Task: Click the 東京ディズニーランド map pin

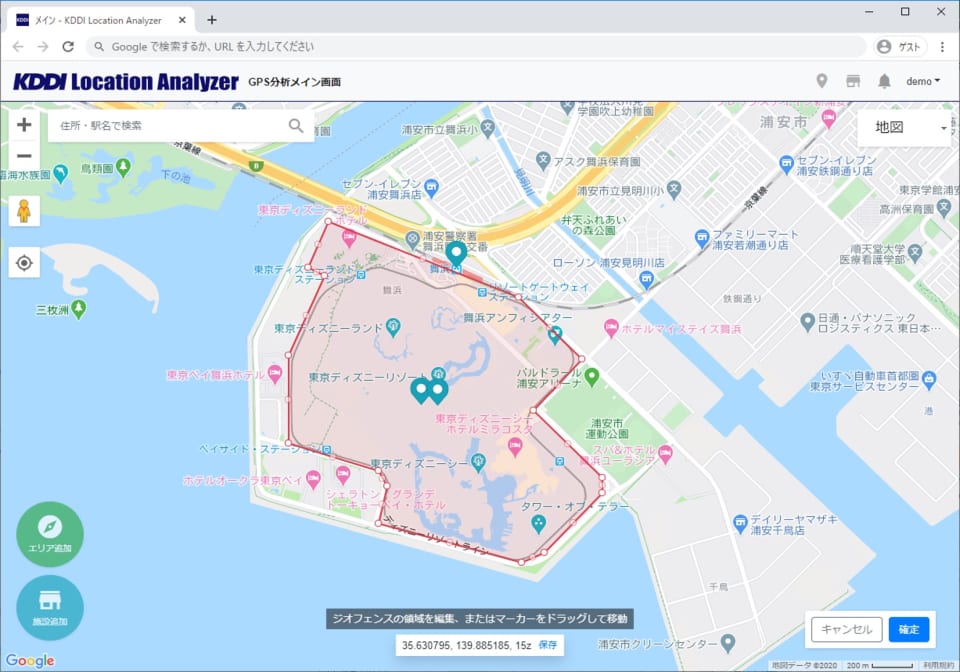Action: tap(393, 327)
